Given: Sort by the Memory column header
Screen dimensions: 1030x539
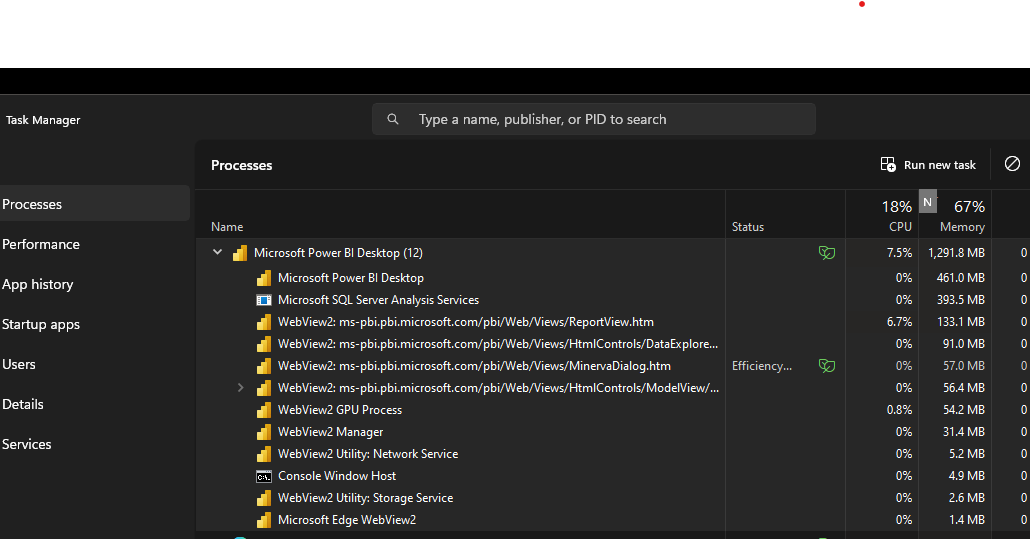Looking at the screenshot, I should coord(954,215).
